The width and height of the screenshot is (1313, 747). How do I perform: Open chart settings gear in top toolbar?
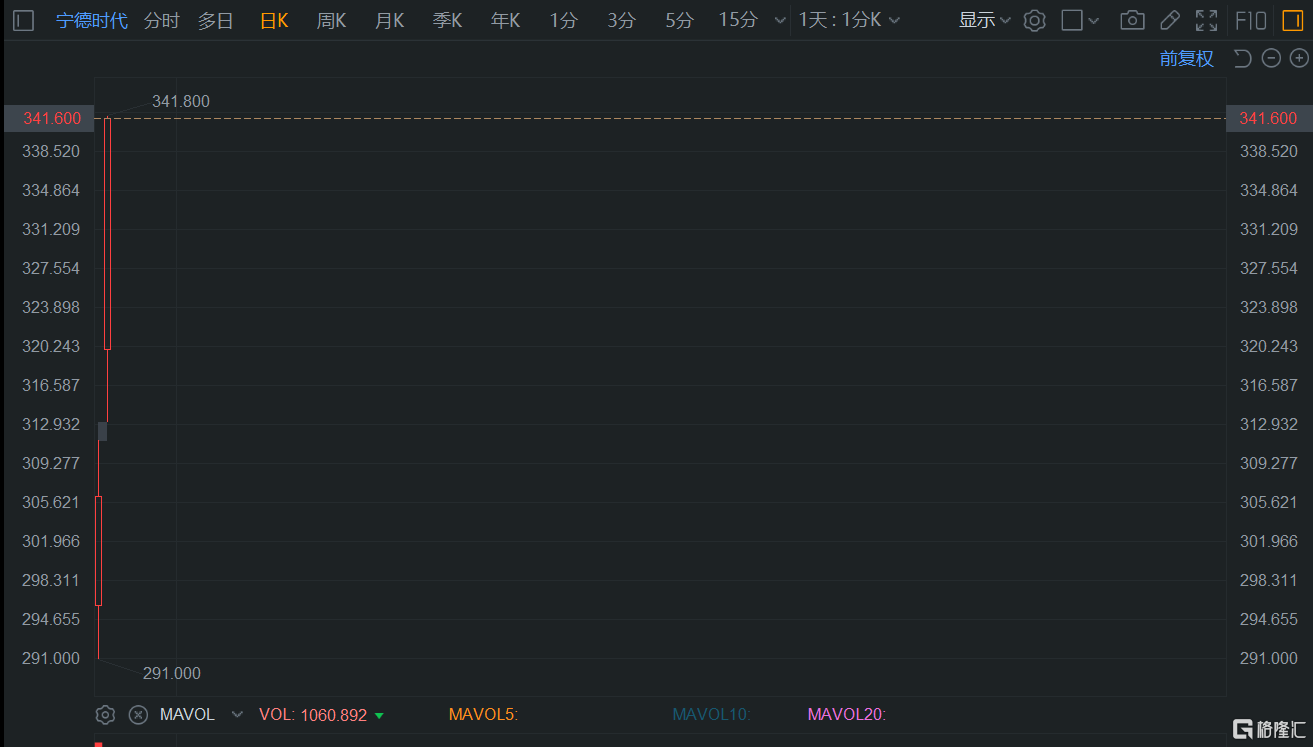click(x=1035, y=20)
